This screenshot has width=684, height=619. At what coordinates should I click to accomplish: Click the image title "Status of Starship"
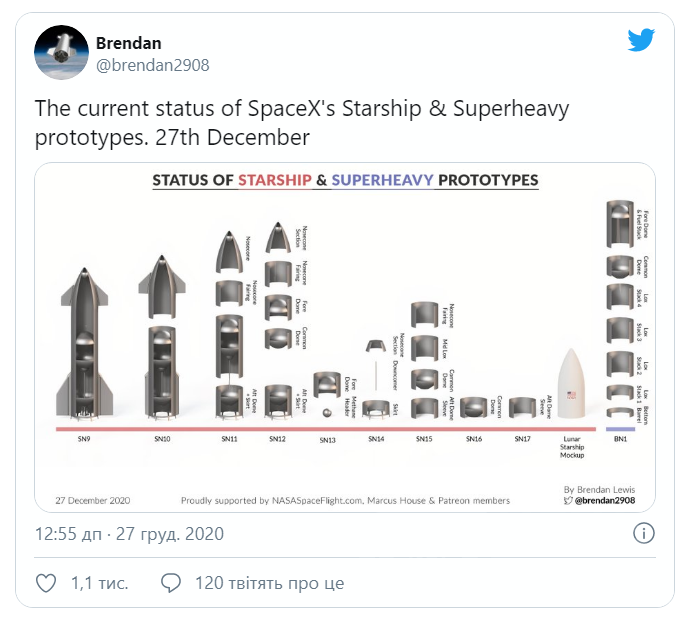click(345, 181)
